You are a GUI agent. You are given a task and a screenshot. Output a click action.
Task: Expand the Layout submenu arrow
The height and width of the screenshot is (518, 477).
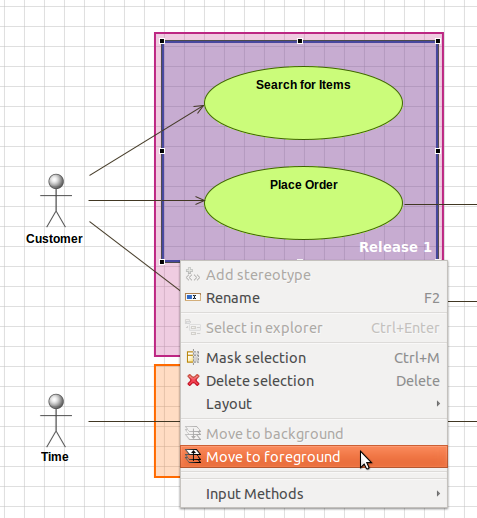coord(438,404)
